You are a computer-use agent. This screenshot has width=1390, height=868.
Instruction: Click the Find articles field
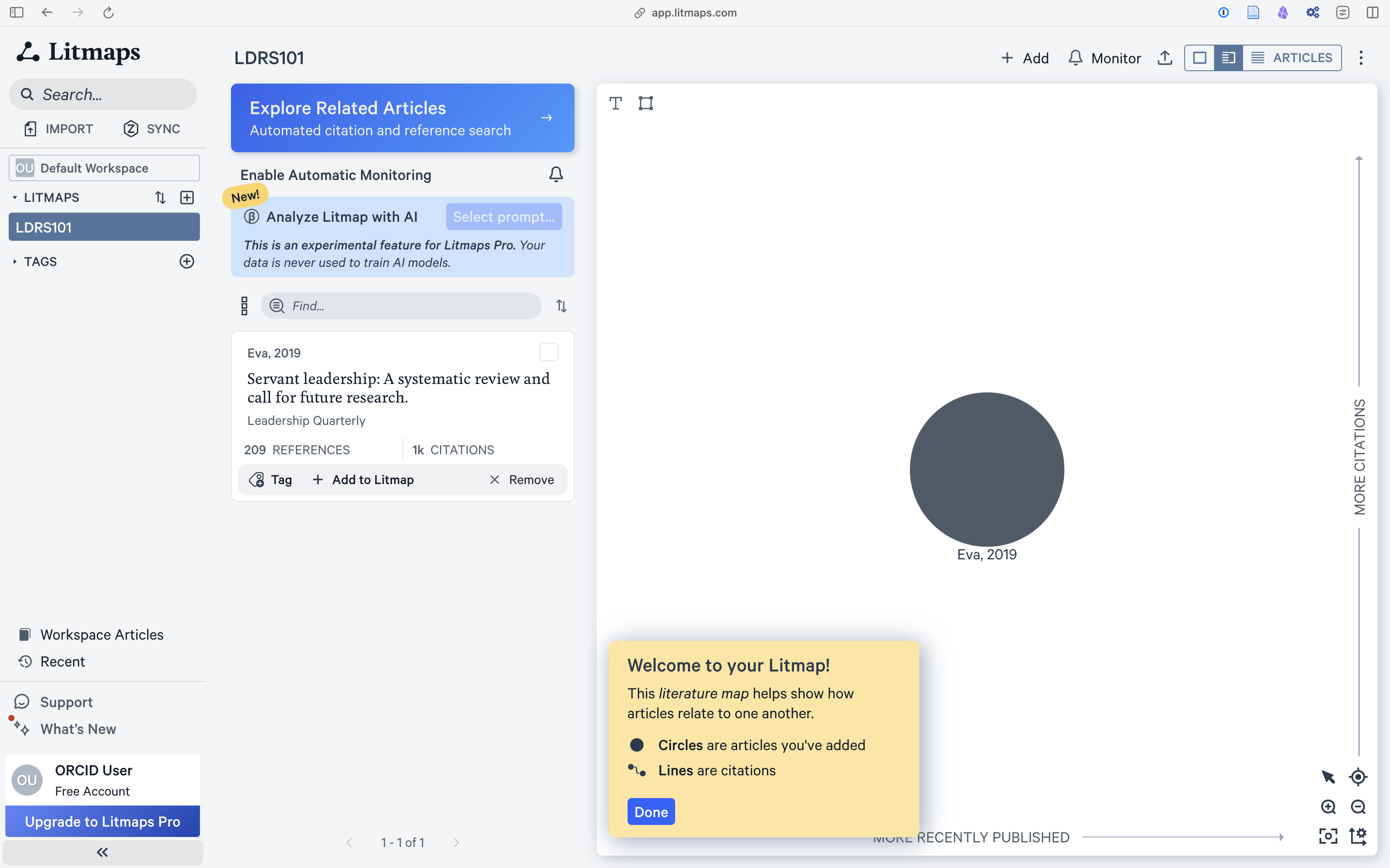tap(401, 306)
